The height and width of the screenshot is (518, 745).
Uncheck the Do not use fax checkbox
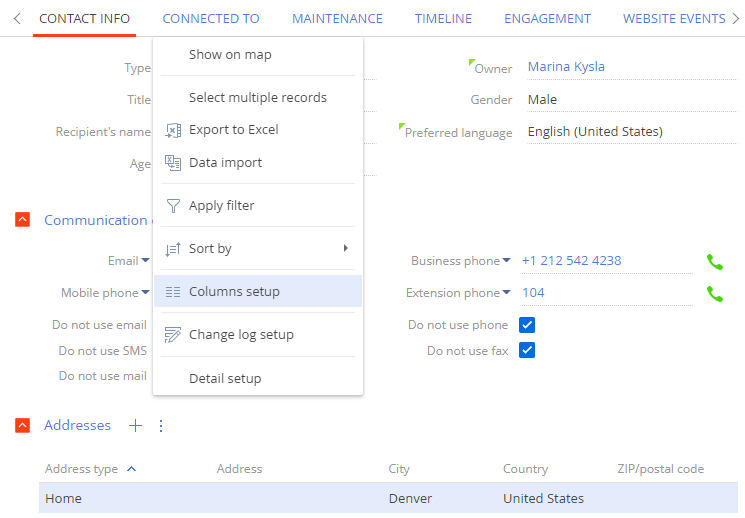point(527,350)
